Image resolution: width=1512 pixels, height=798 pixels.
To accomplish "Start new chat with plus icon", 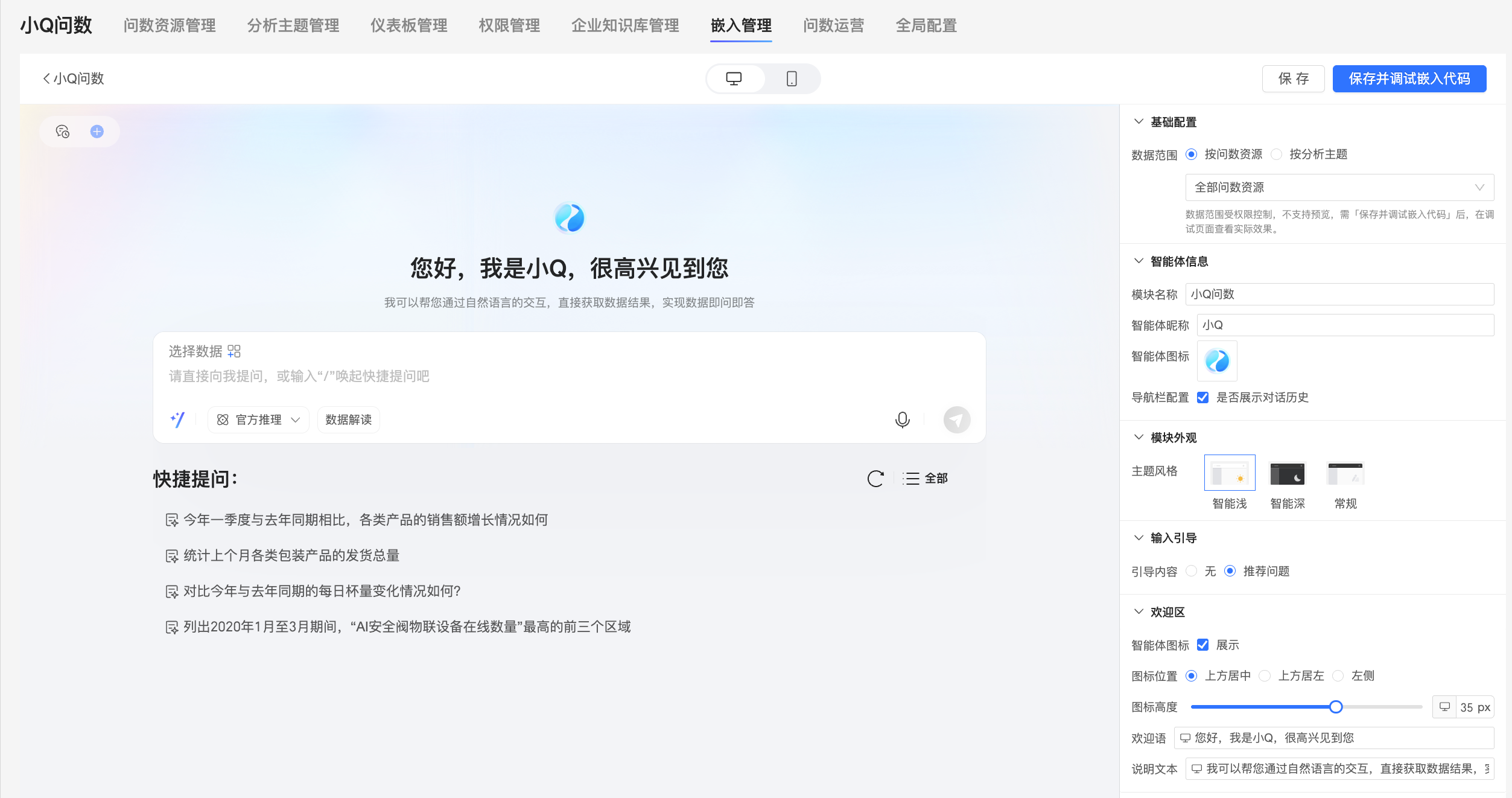I will click(x=97, y=132).
